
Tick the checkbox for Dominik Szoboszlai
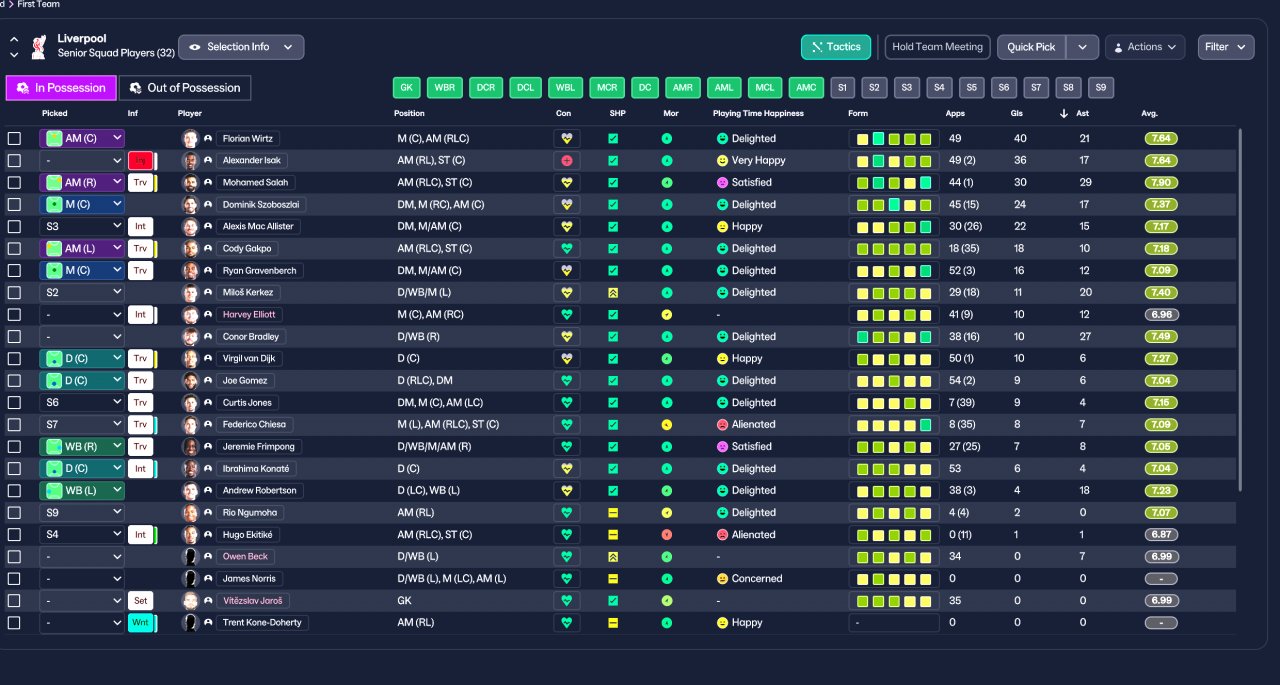coord(14,204)
